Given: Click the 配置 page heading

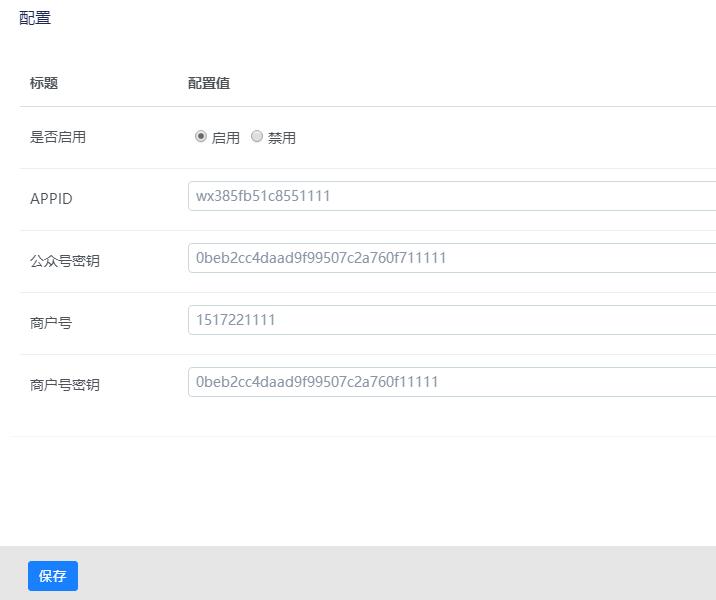Looking at the screenshot, I should (35, 18).
